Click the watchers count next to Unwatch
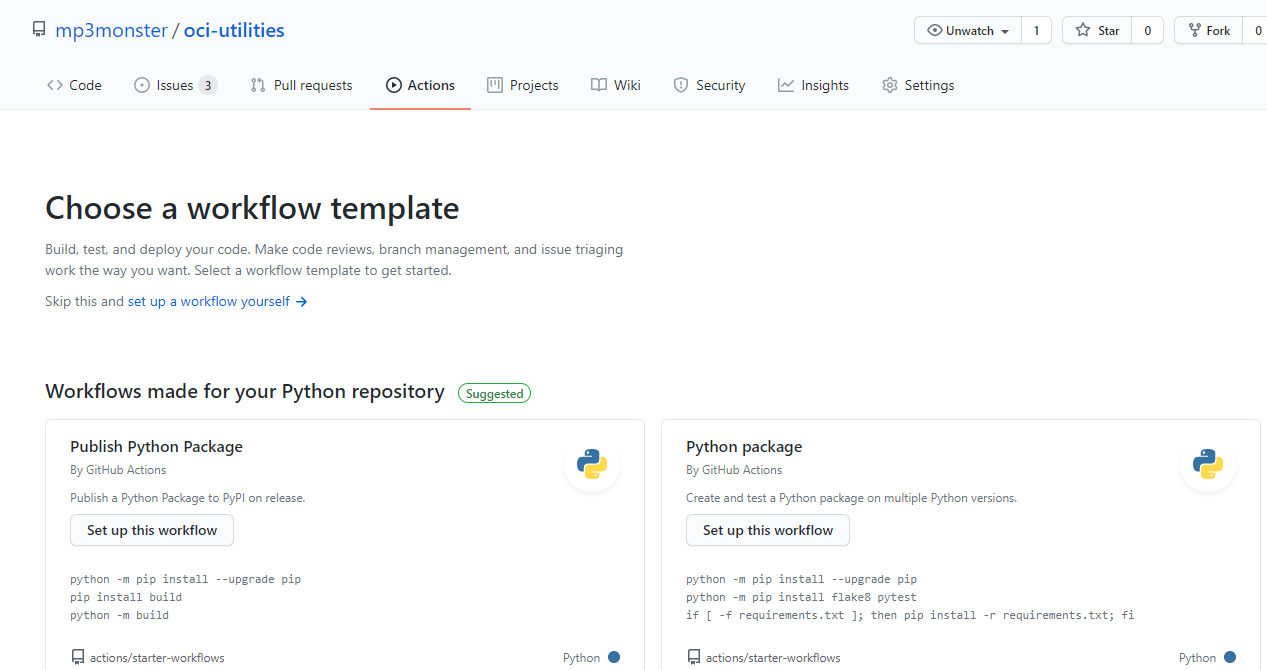The image size is (1267, 670). click(1036, 31)
